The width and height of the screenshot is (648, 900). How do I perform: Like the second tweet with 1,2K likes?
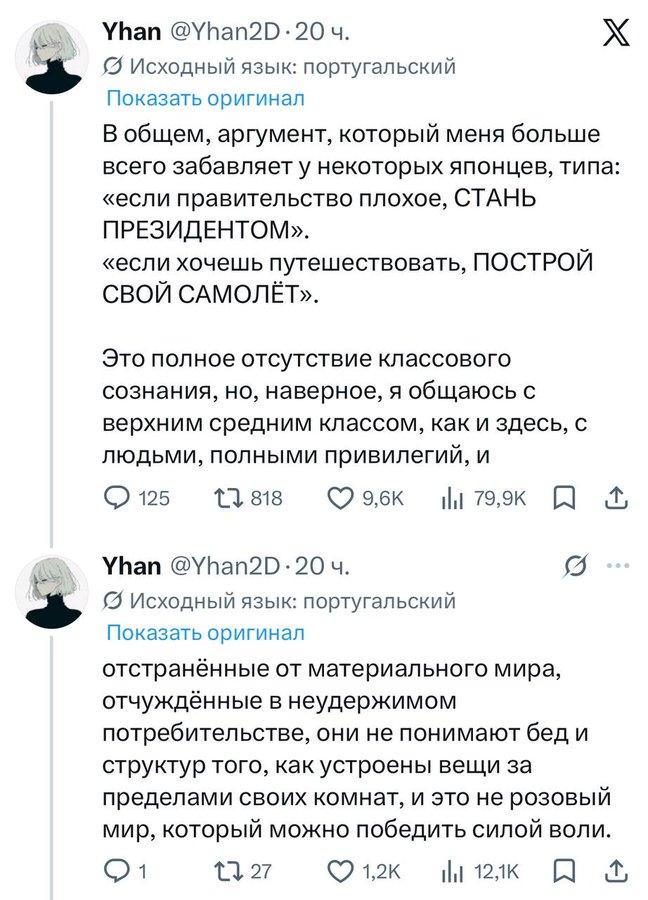(x=343, y=872)
